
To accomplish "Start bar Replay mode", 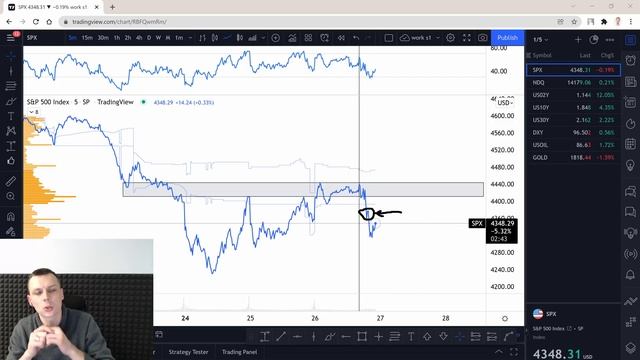I will (341, 38).
